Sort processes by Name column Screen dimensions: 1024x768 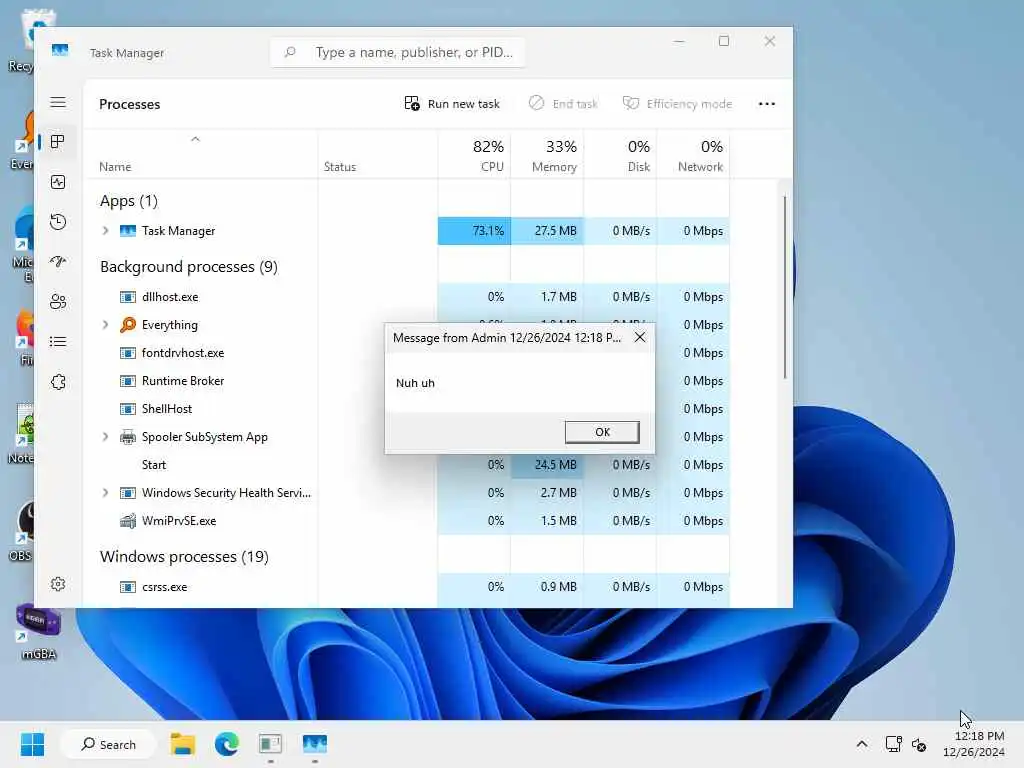[116, 167]
